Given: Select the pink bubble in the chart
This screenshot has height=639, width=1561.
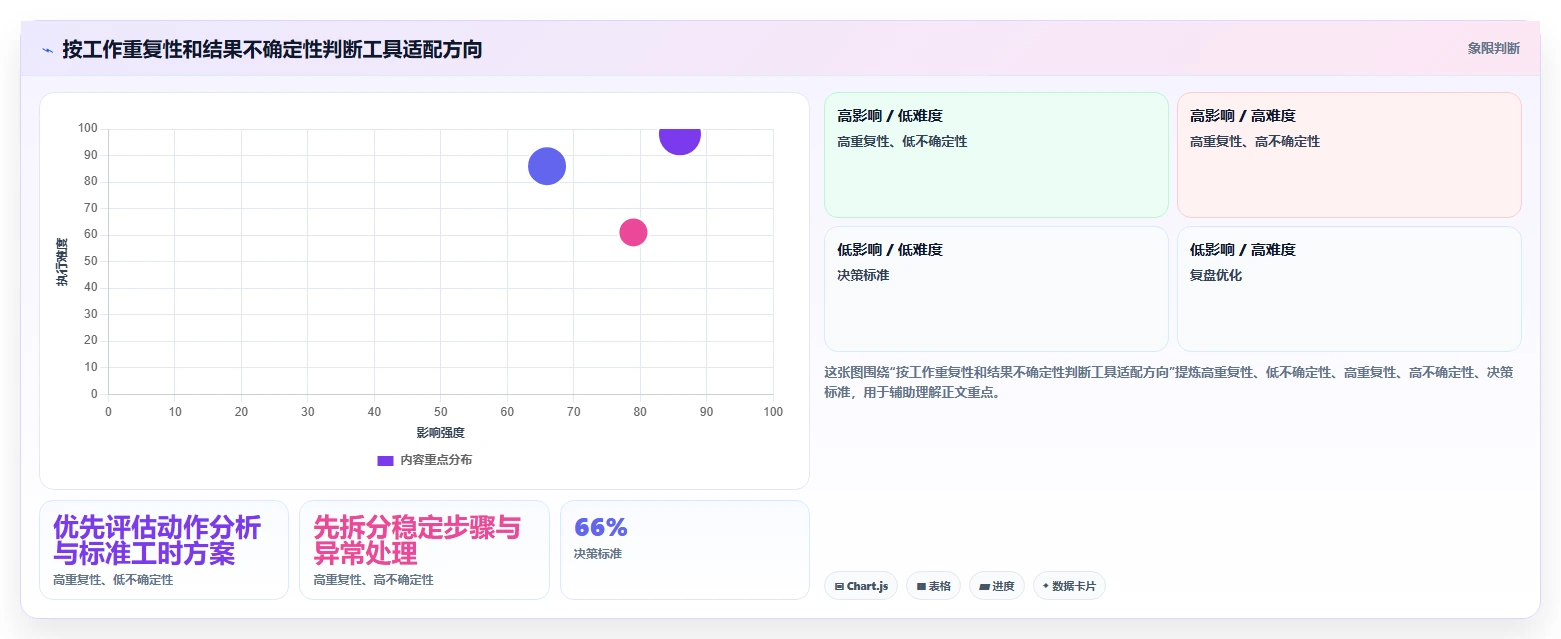Looking at the screenshot, I should tap(633, 232).
